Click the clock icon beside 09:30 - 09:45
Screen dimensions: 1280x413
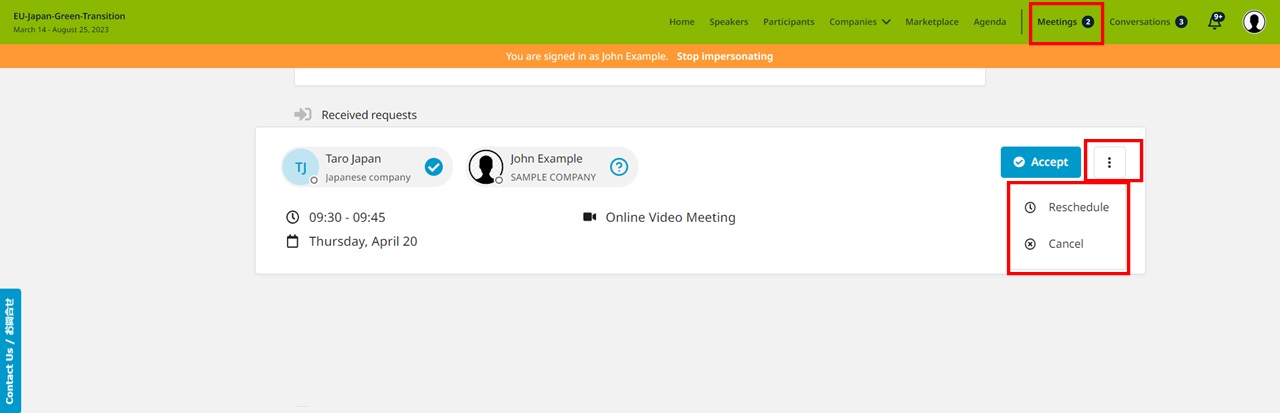(x=293, y=217)
